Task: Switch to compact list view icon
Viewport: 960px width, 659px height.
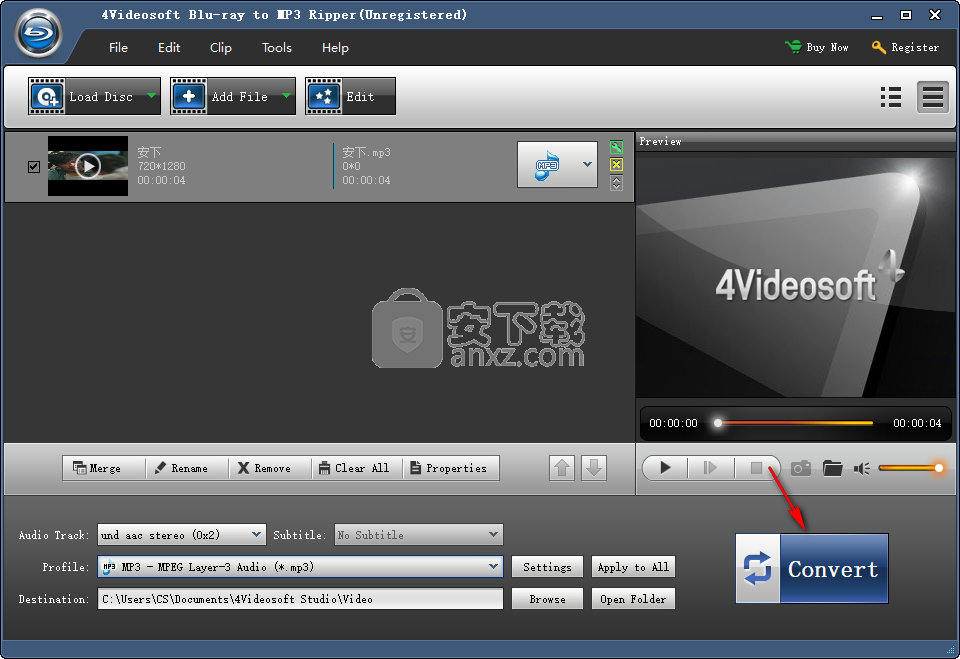Action: point(932,97)
